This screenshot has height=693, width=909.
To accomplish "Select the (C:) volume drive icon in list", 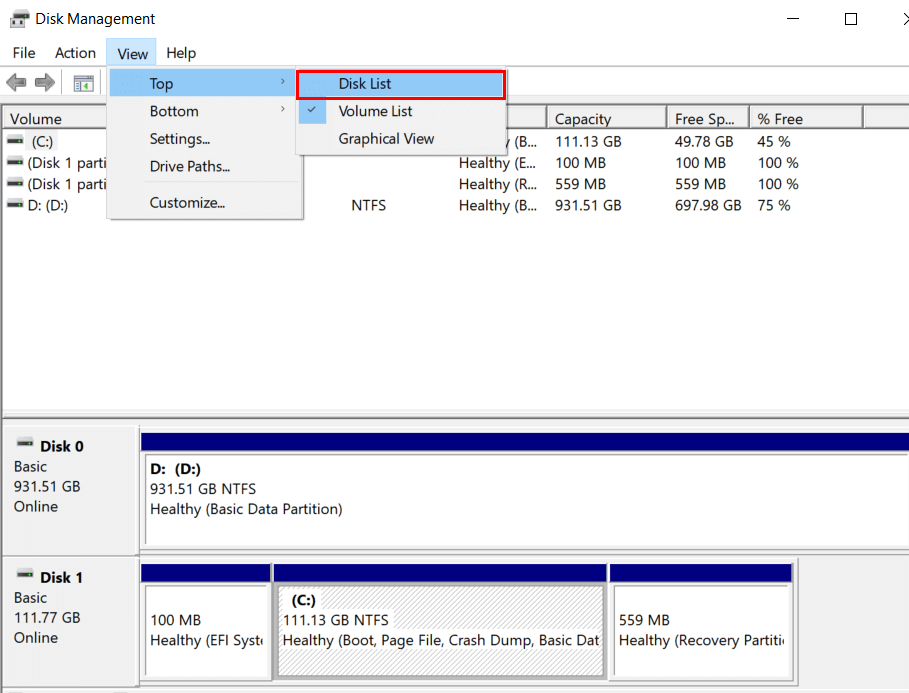I will [x=15, y=141].
